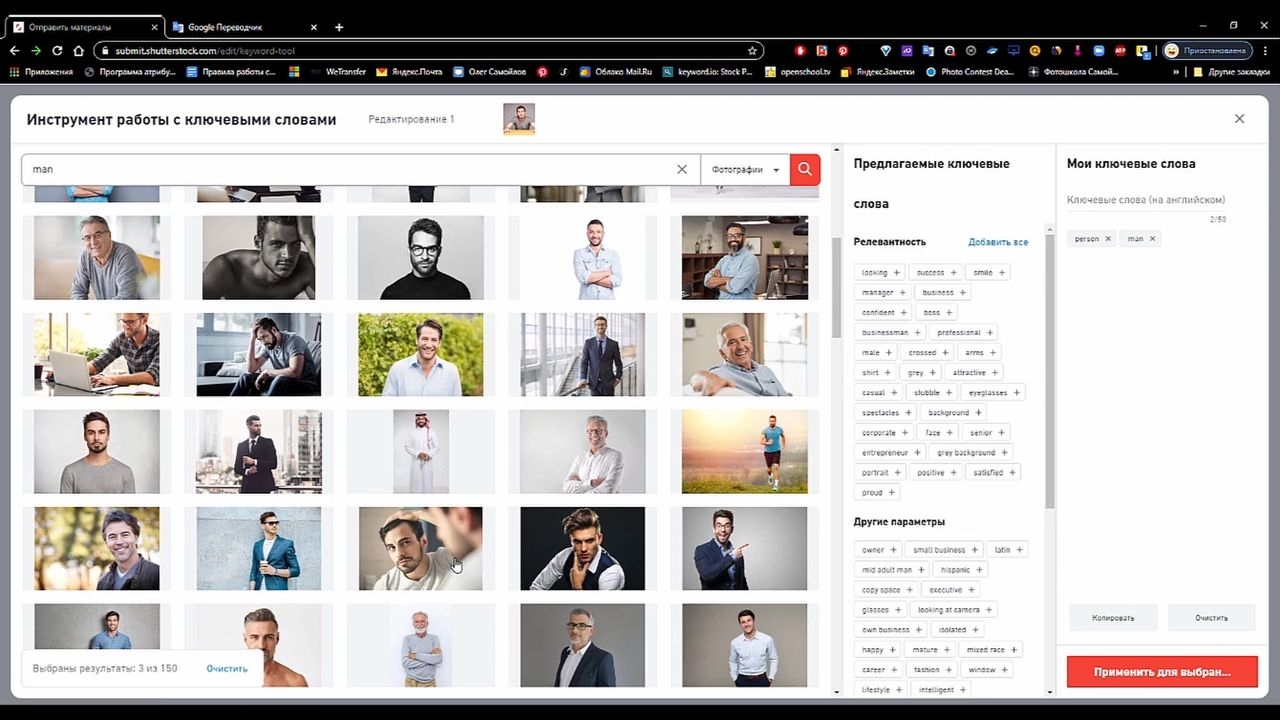This screenshot has height=720, width=1280.
Task: Open the 'Приостановлена' profile button
Action: (1206, 50)
